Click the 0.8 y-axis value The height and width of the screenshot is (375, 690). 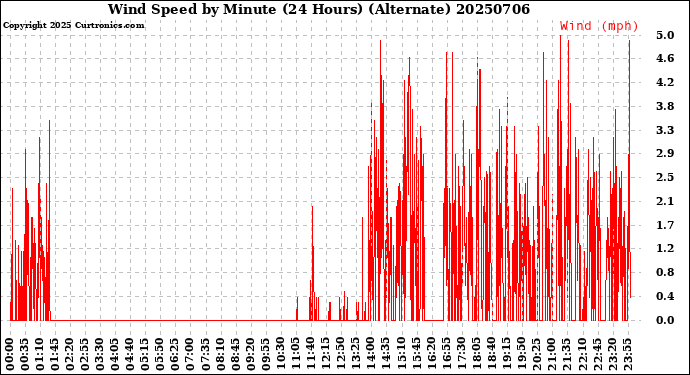665,272
